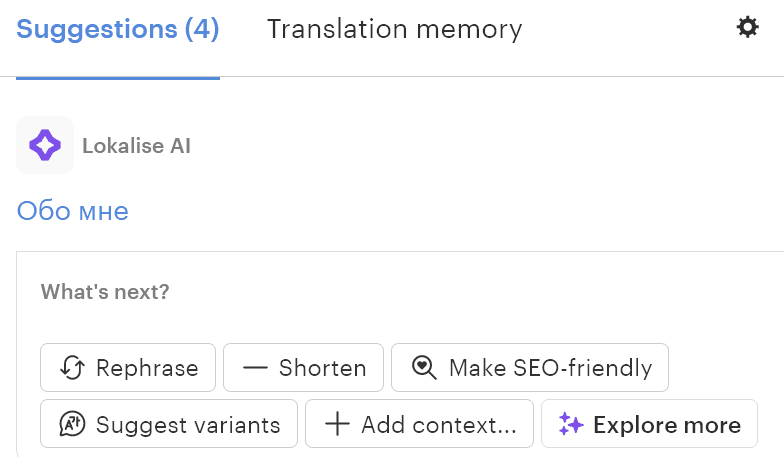The height and width of the screenshot is (457, 784).
Task: Select the Add context... text
Action: [439, 425]
